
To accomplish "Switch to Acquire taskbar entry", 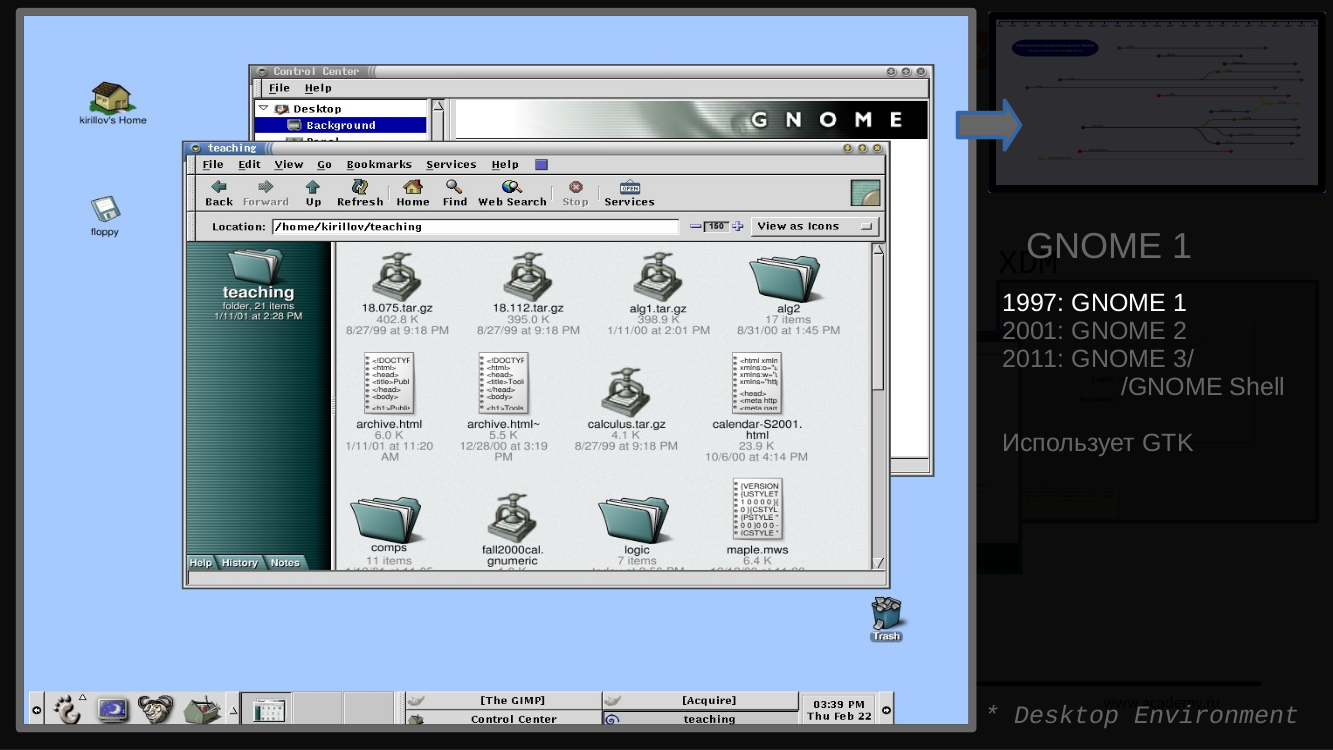I will pyautogui.click(x=700, y=700).
